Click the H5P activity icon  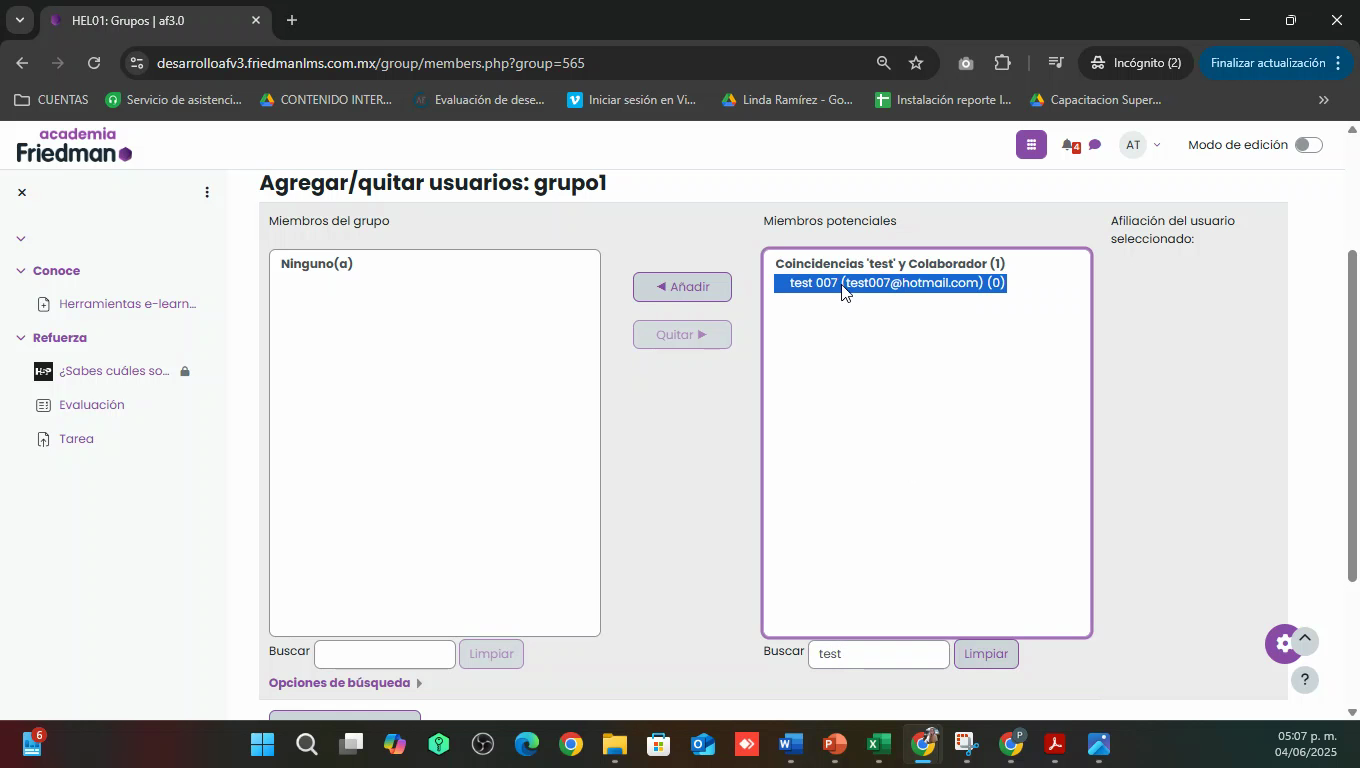tap(43, 371)
